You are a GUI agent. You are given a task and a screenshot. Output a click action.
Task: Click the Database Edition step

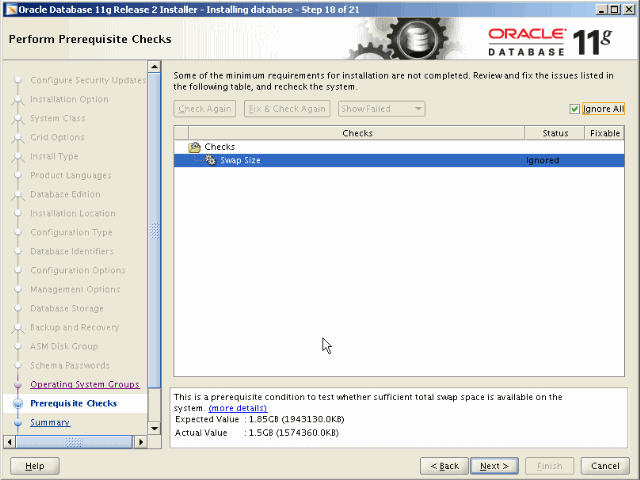point(65,194)
